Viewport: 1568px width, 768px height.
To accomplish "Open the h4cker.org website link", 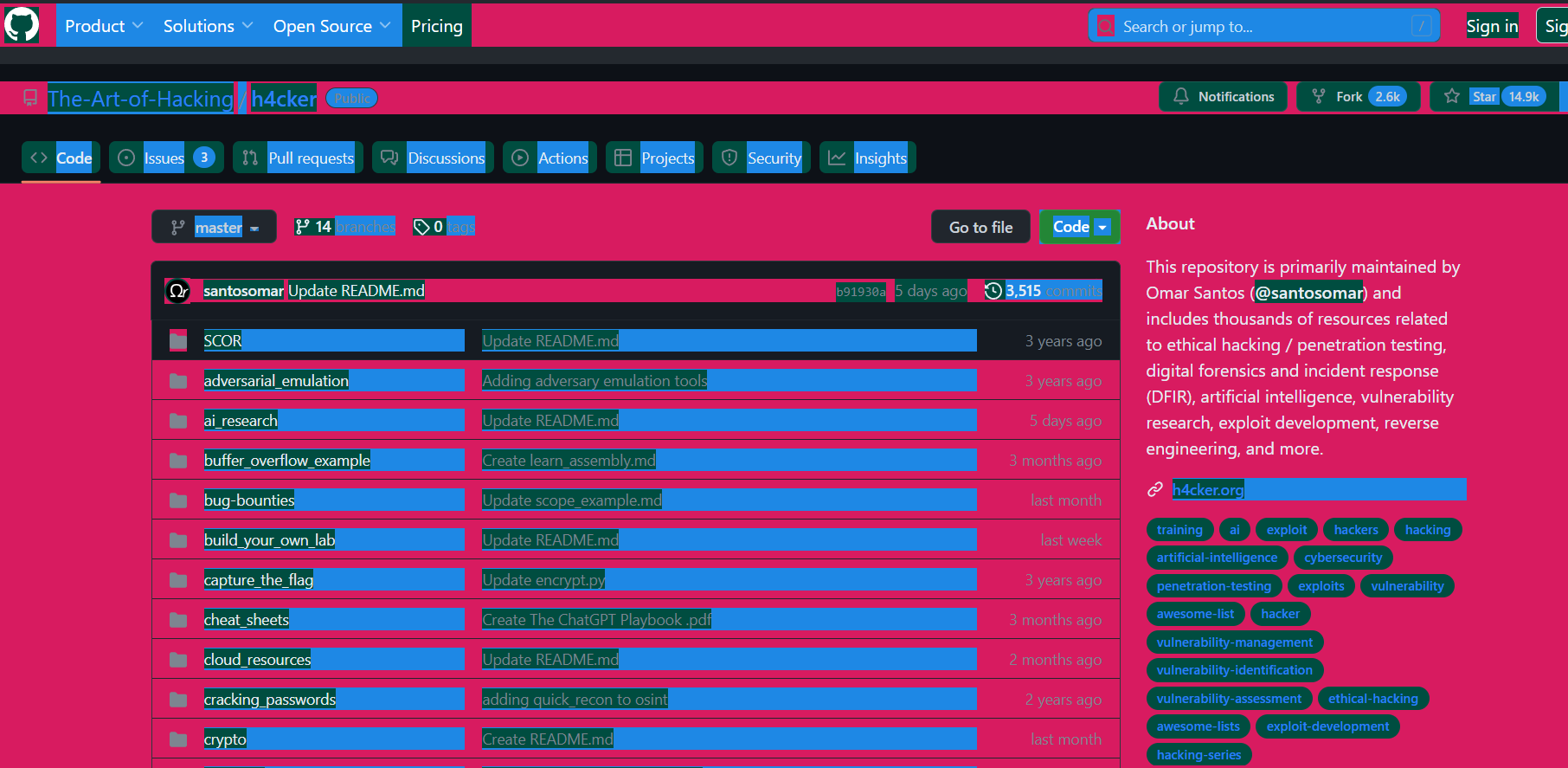I will pos(1208,489).
